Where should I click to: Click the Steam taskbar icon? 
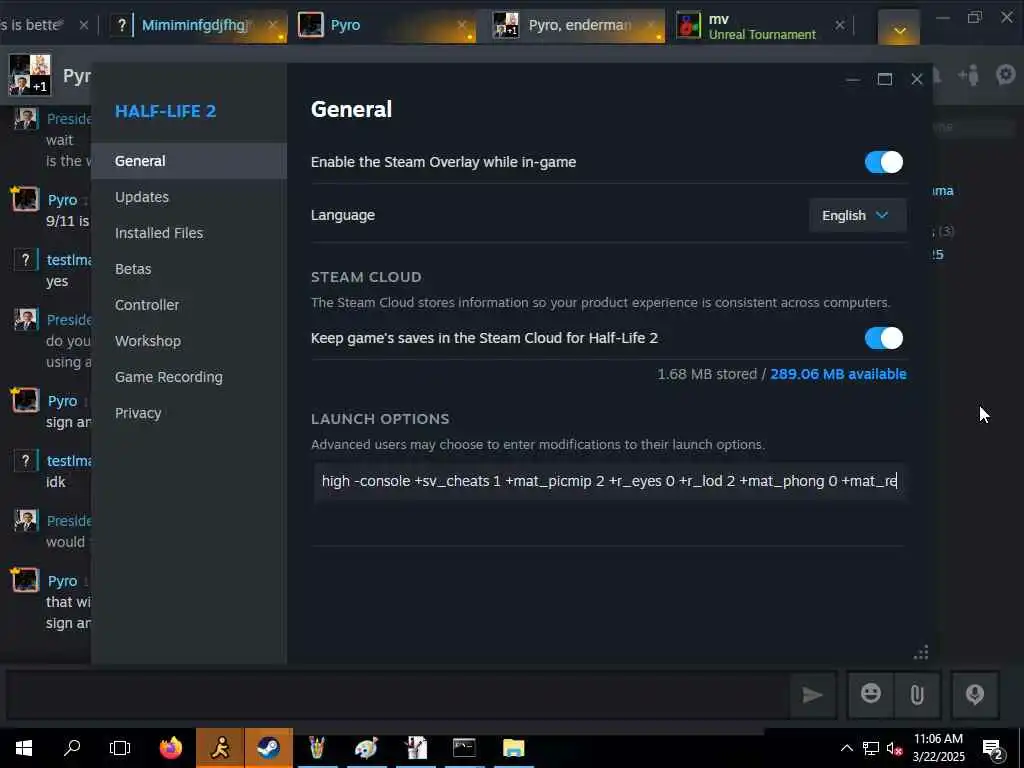[268, 748]
